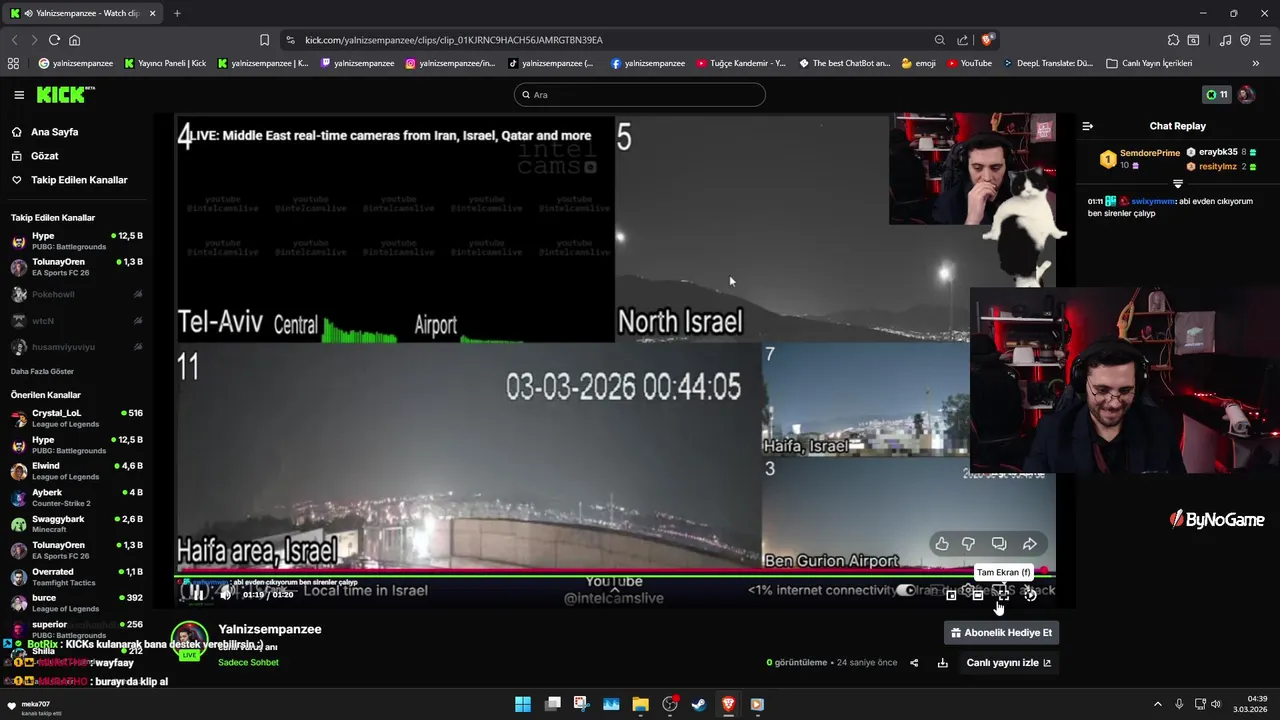The width and height of the screenshot is (1280, 720).
Task: Reload the browser page
Action: pos(54,40)
